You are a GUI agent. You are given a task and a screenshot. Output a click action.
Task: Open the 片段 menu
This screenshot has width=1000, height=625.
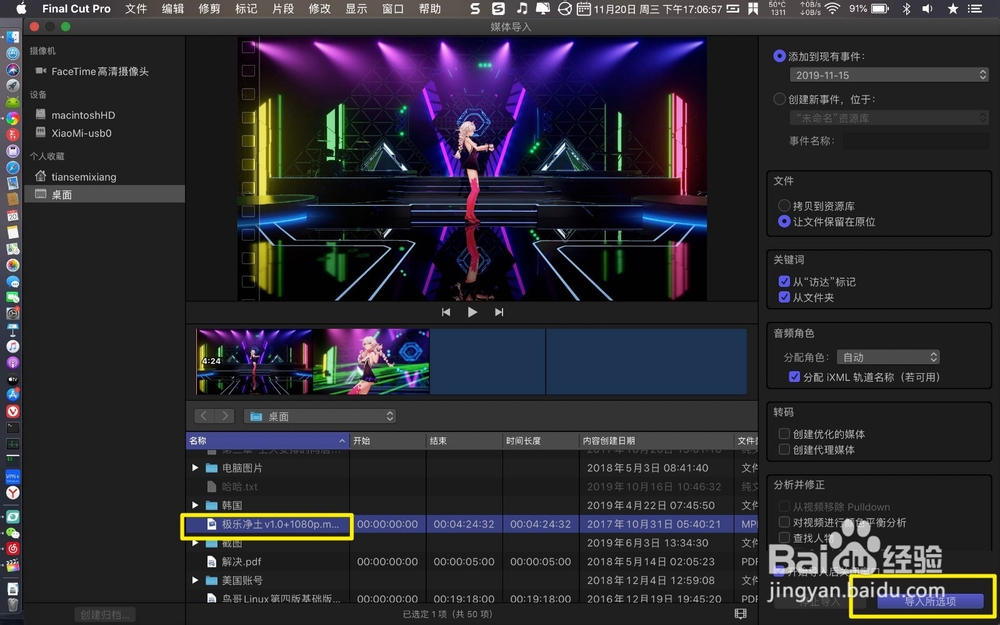(x=283, y=8)
